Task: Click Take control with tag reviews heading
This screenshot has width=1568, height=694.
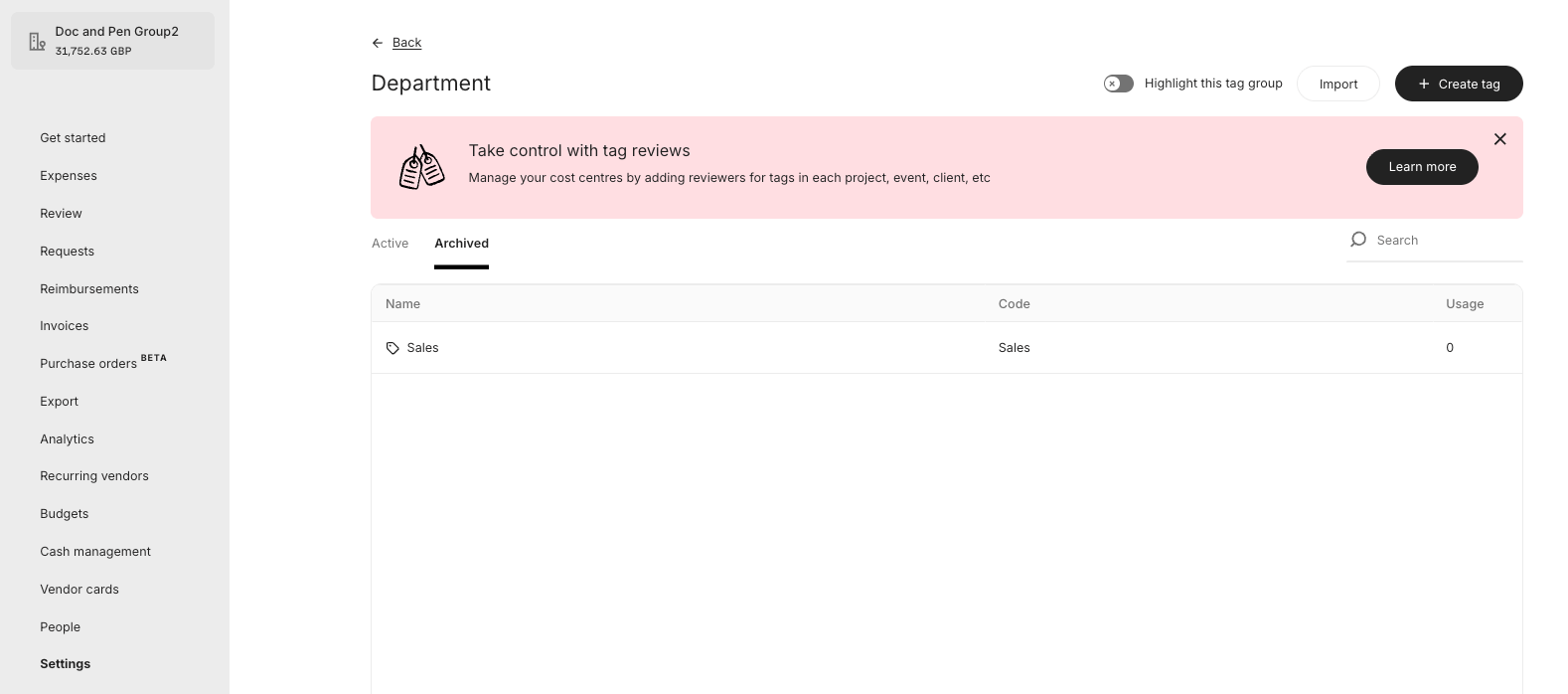Action: point(579,151)
